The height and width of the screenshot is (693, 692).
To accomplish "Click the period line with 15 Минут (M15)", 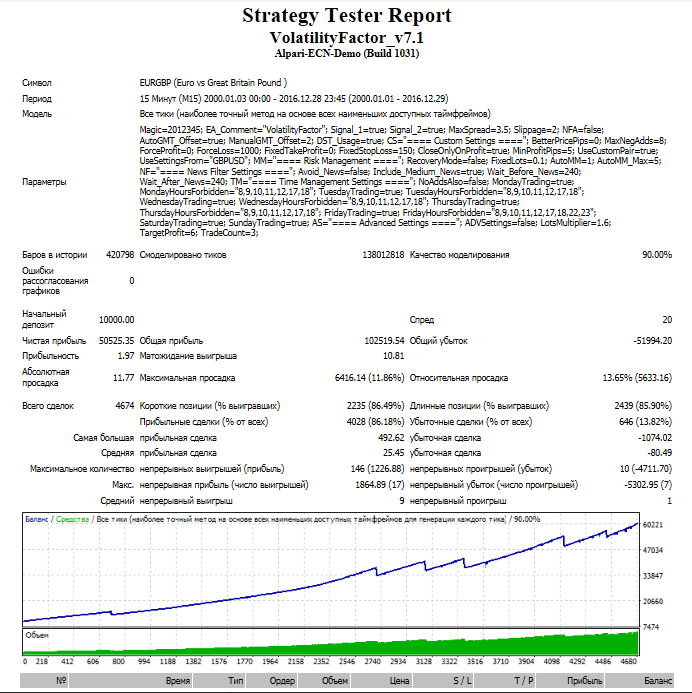I will point(294,99).
